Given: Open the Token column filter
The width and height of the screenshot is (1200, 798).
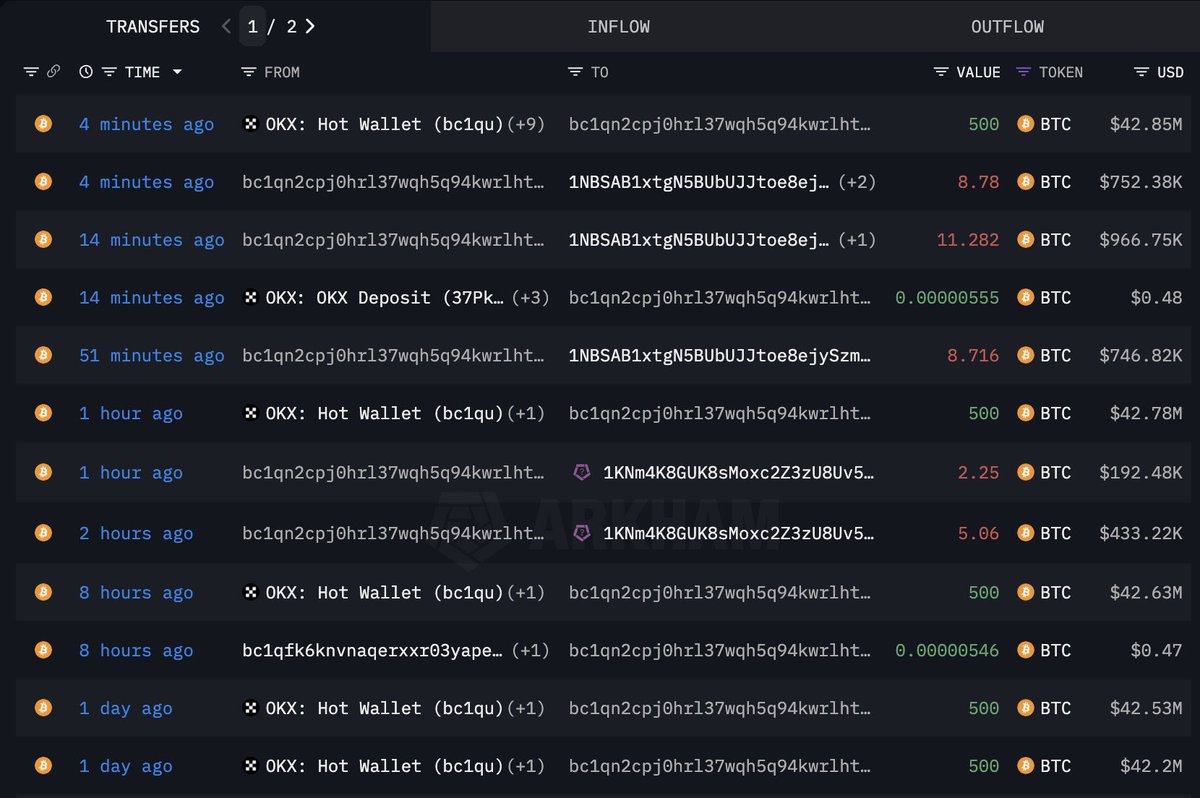Looking at the screenshot, I should 1023,72.
